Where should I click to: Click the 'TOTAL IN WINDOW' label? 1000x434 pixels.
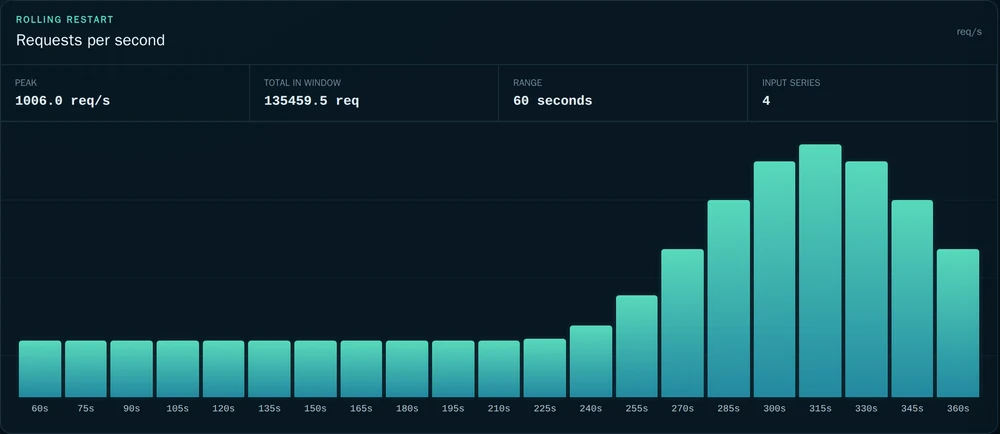tap(302, 83)
